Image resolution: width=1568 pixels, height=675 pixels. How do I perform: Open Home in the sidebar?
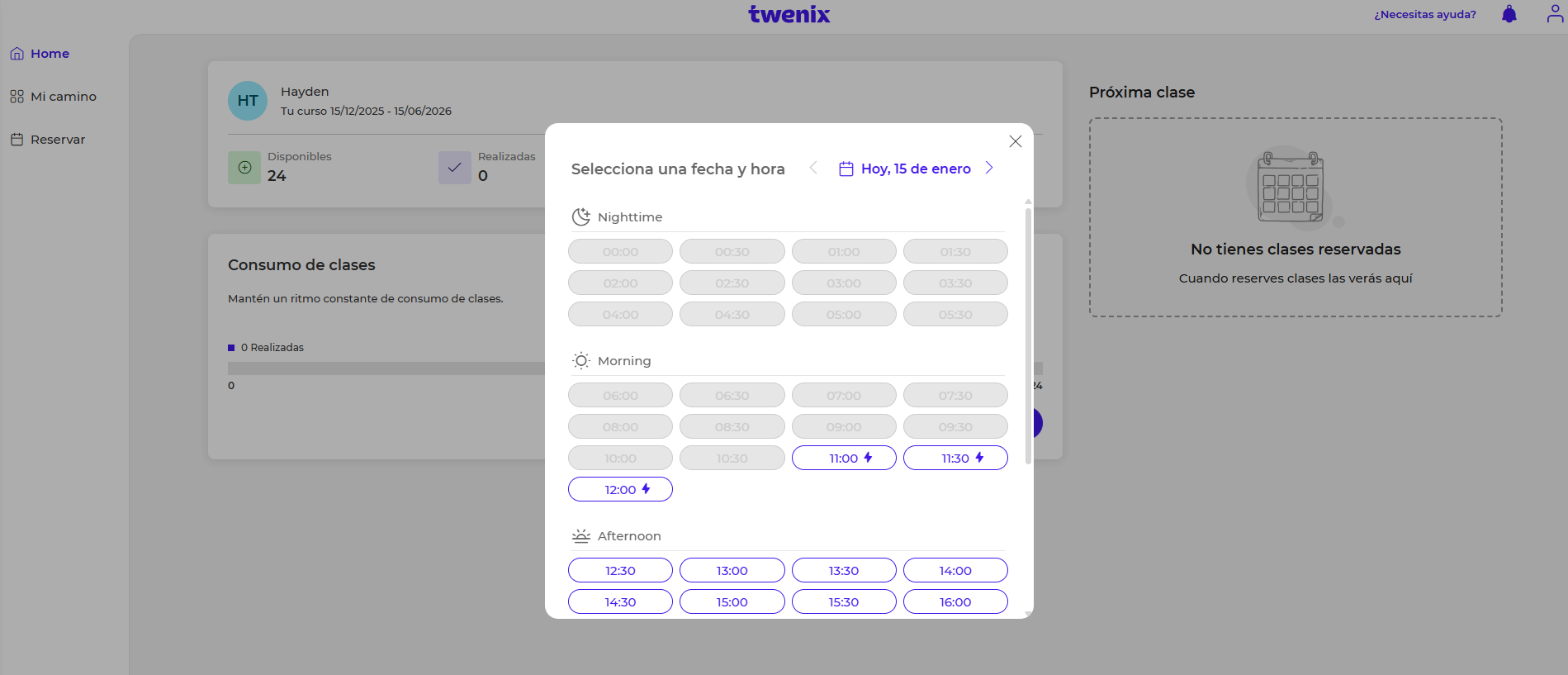point(50,54)
